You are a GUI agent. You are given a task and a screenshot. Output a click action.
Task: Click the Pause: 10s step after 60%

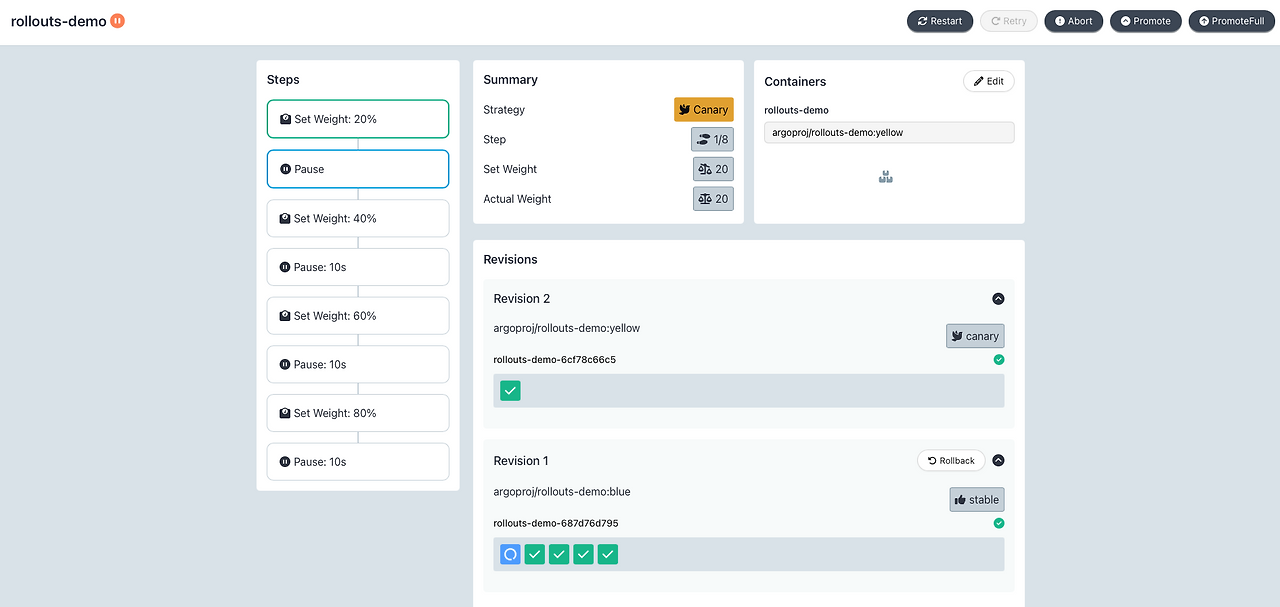[x=358, y=364]
